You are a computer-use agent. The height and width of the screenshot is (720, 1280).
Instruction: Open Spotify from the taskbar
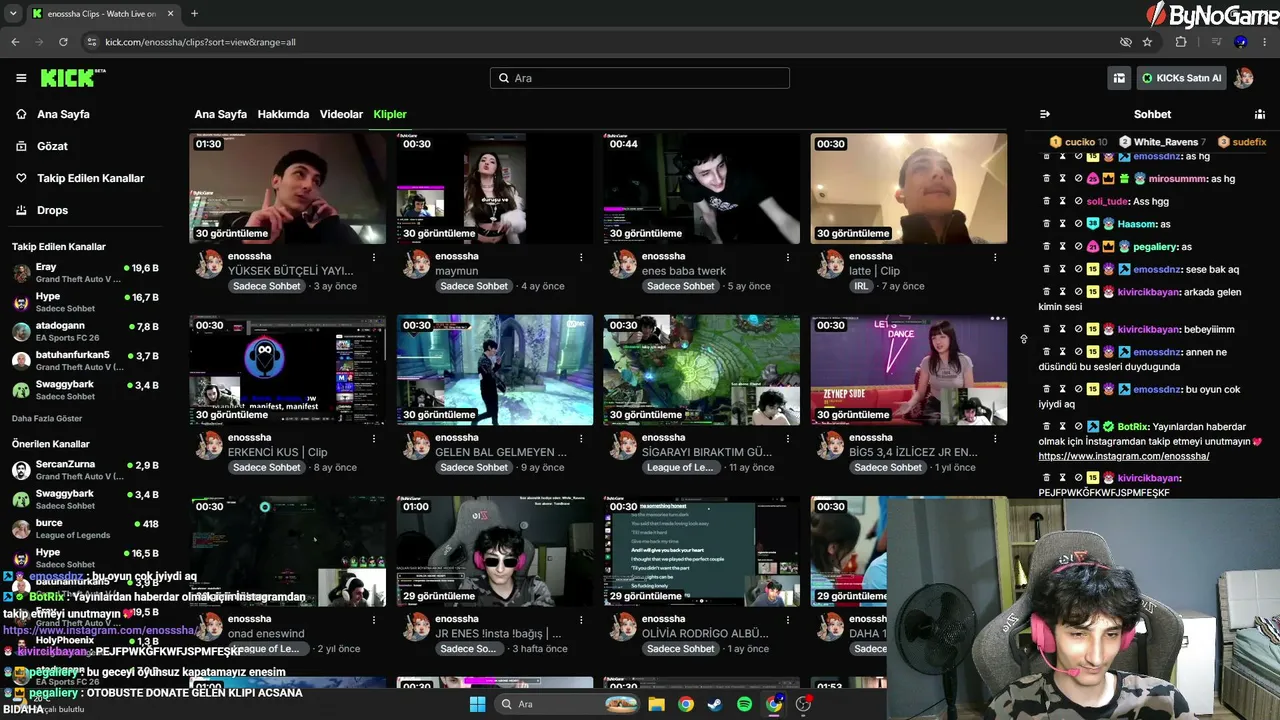(744, 704)
